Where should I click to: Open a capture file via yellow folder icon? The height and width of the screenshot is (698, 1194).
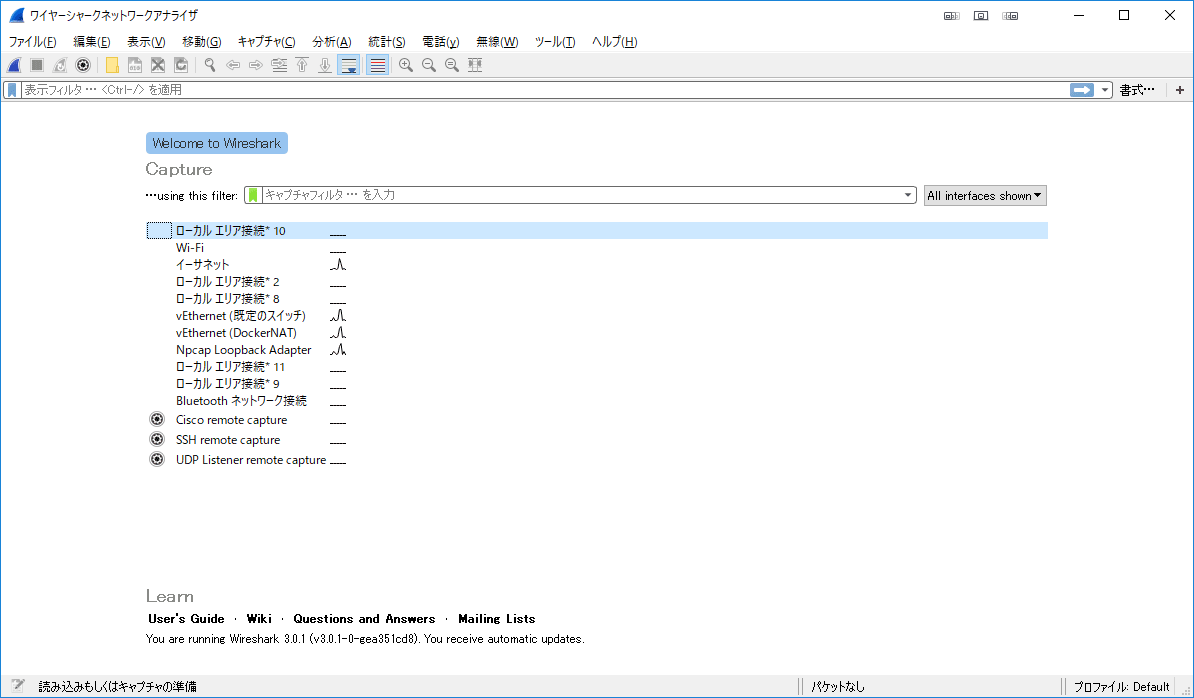(112, 65)
